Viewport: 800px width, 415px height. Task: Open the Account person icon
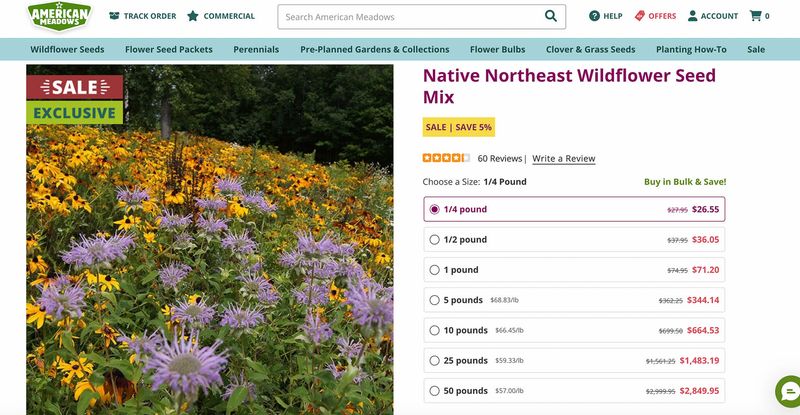click(692, 16)
